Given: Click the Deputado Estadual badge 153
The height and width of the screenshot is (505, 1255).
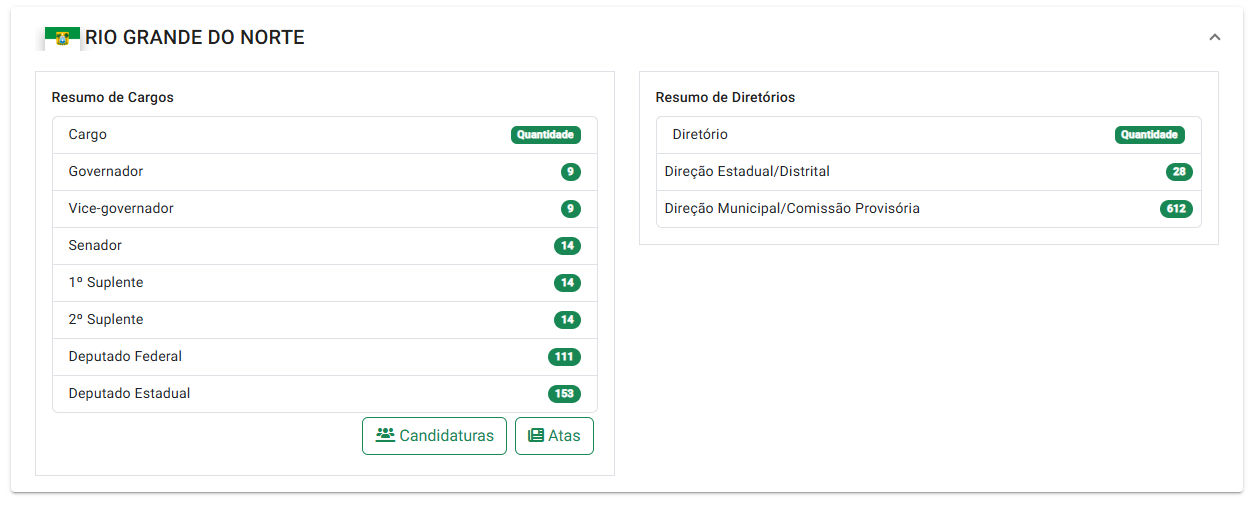Looking at the screenshot, I should pyautogui.click(x=564, y=394).
